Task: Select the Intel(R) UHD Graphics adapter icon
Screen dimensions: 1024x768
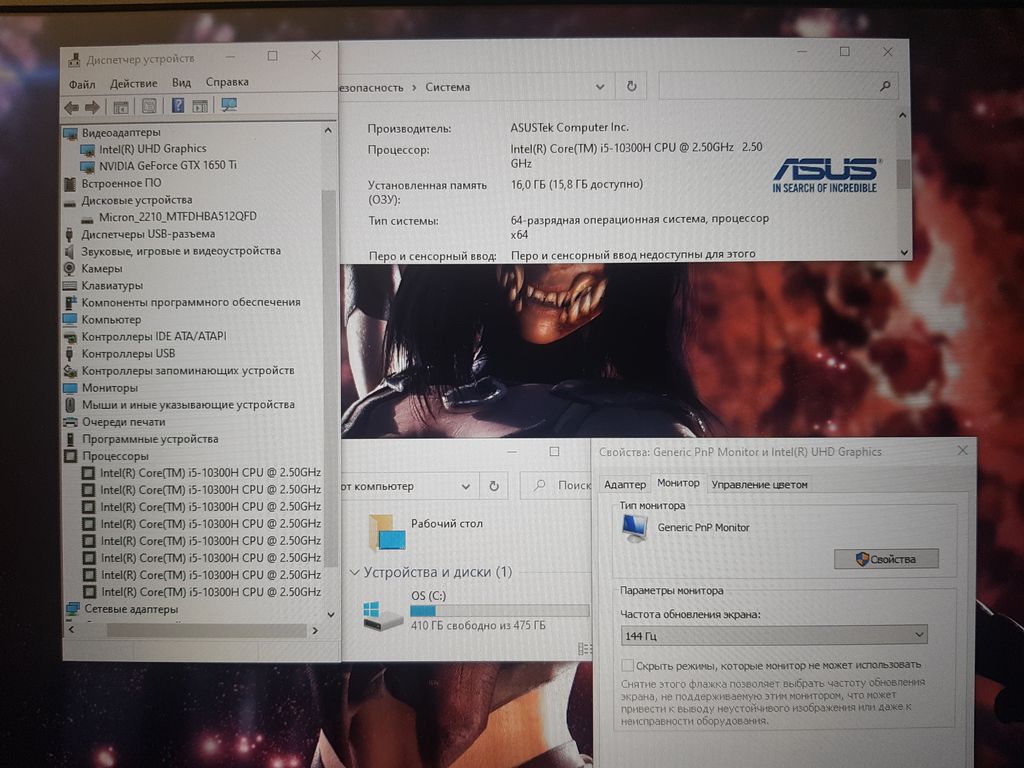Action: 87,150
